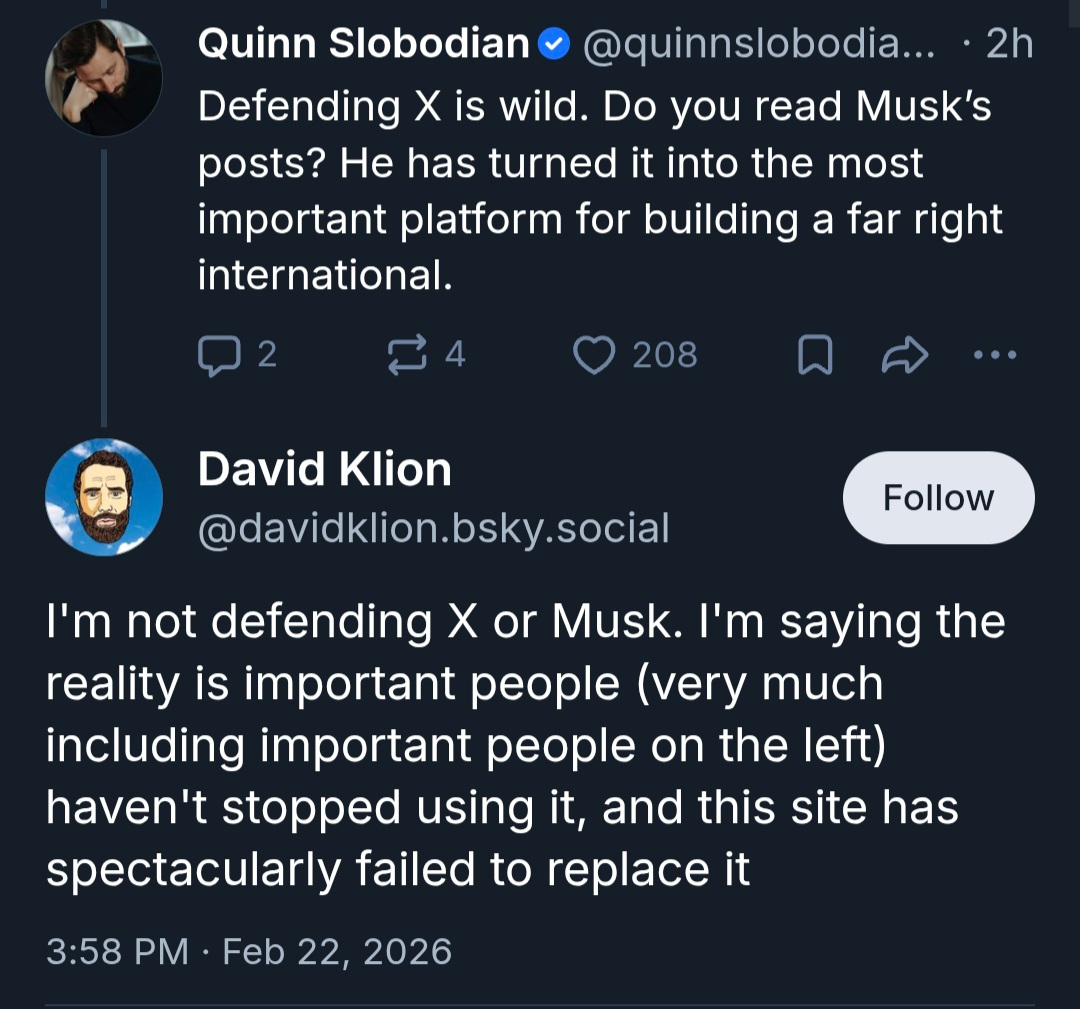Viewport: 1080px width, 1009px height.
Task: Click the 2h timestamp on Quinn's post
Action: point(1008,45)
